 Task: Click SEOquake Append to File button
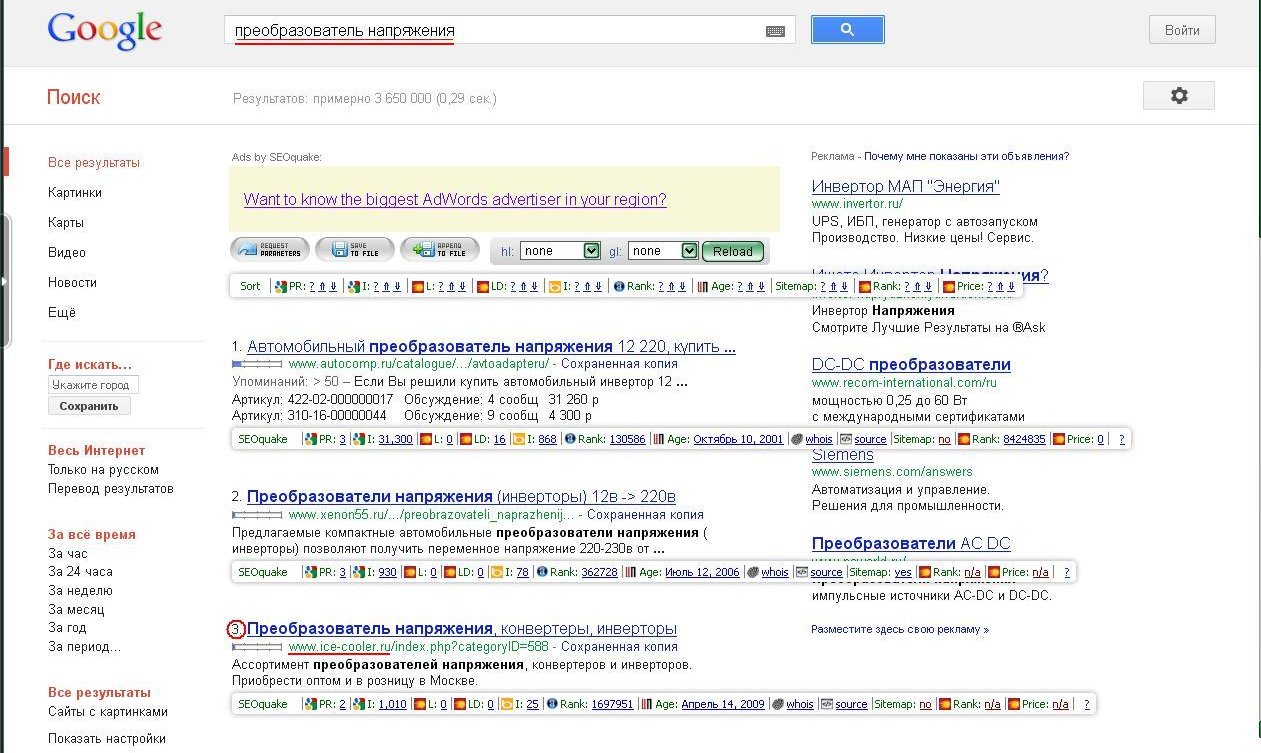pos(439,250)
